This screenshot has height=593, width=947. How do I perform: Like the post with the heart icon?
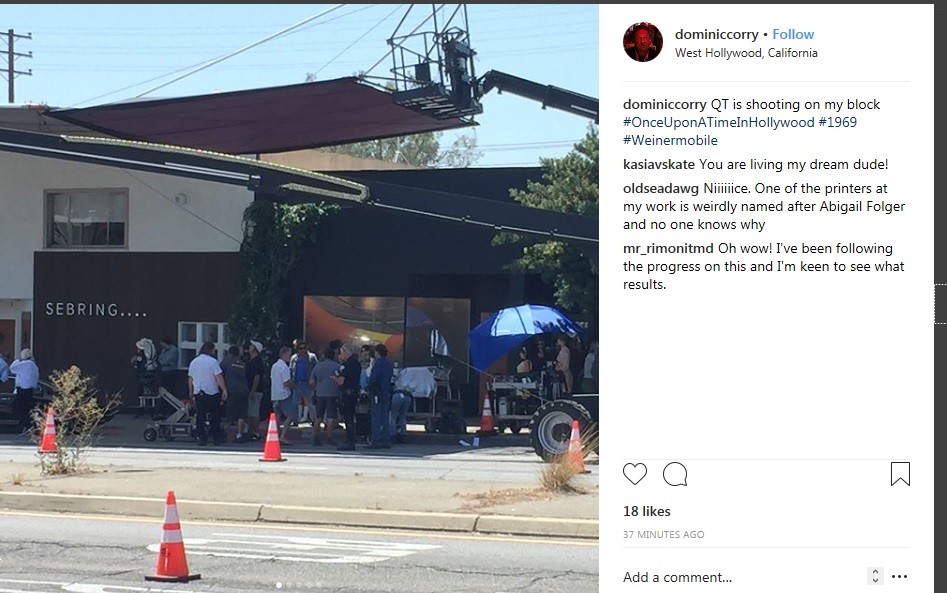point(635,474)
